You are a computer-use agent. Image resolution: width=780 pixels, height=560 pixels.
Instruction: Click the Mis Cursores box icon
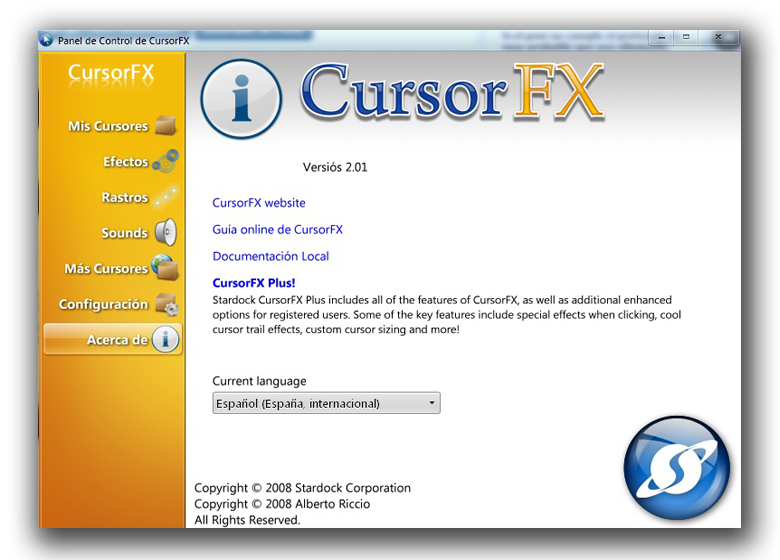click(x=166, y=125)
